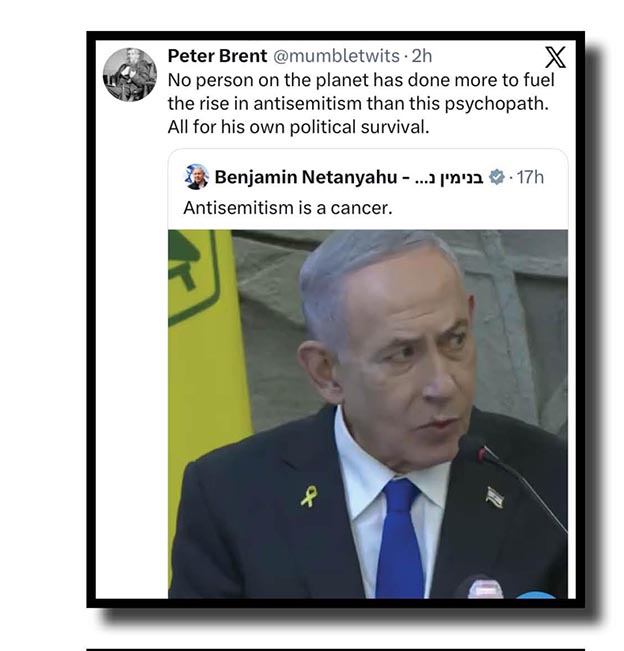Click the Hebrew text in the quoted name
The height and width of the screenshot is (651, 624).
point(449,178)
